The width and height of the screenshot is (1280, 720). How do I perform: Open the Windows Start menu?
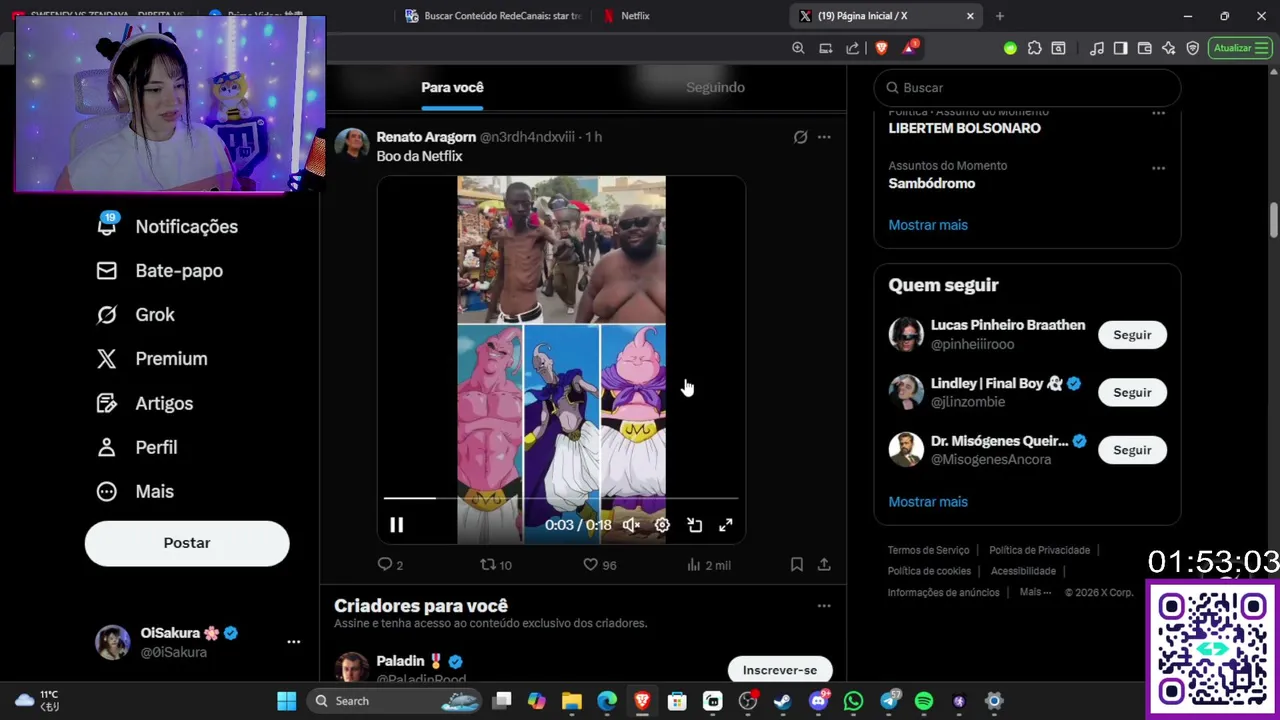point(287,701)
